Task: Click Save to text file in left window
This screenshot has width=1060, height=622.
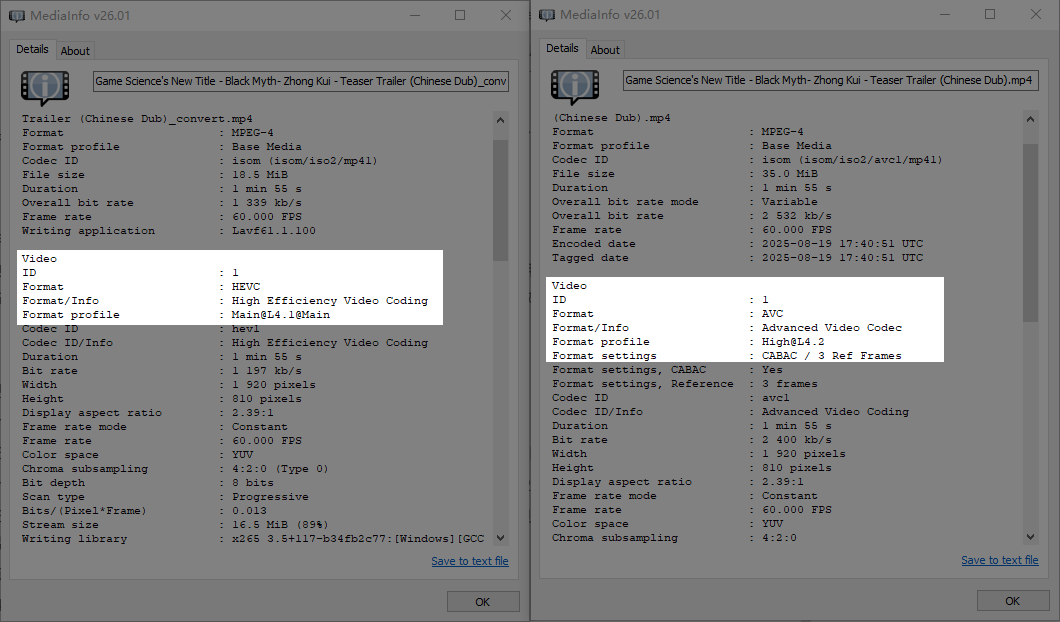Action: click(x=470, y=561)
